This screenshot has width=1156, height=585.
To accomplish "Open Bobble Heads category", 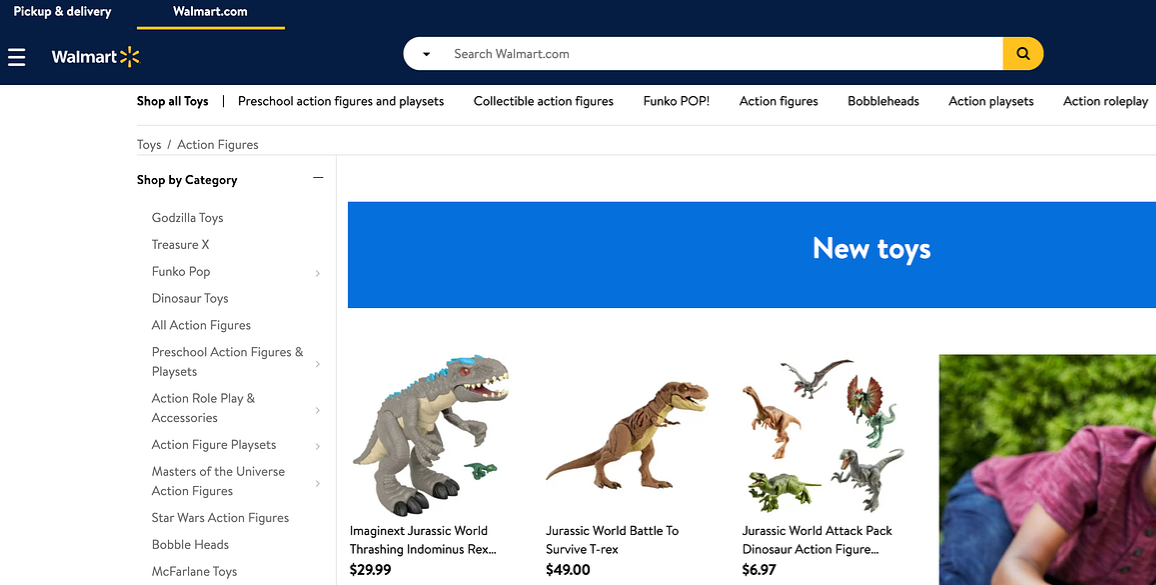I will coord(190,544).
